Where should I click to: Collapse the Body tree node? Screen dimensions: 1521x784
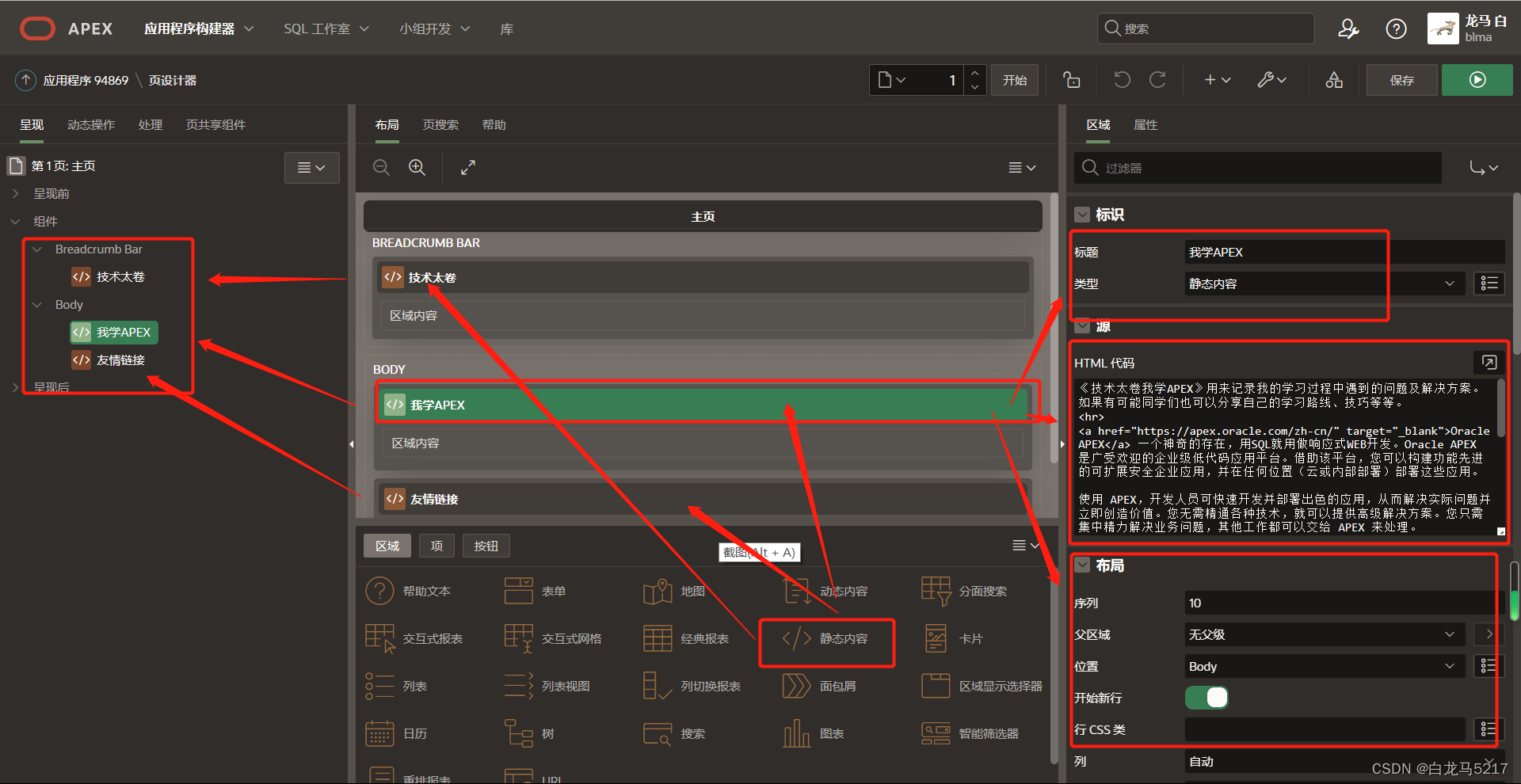coord(36,304)
